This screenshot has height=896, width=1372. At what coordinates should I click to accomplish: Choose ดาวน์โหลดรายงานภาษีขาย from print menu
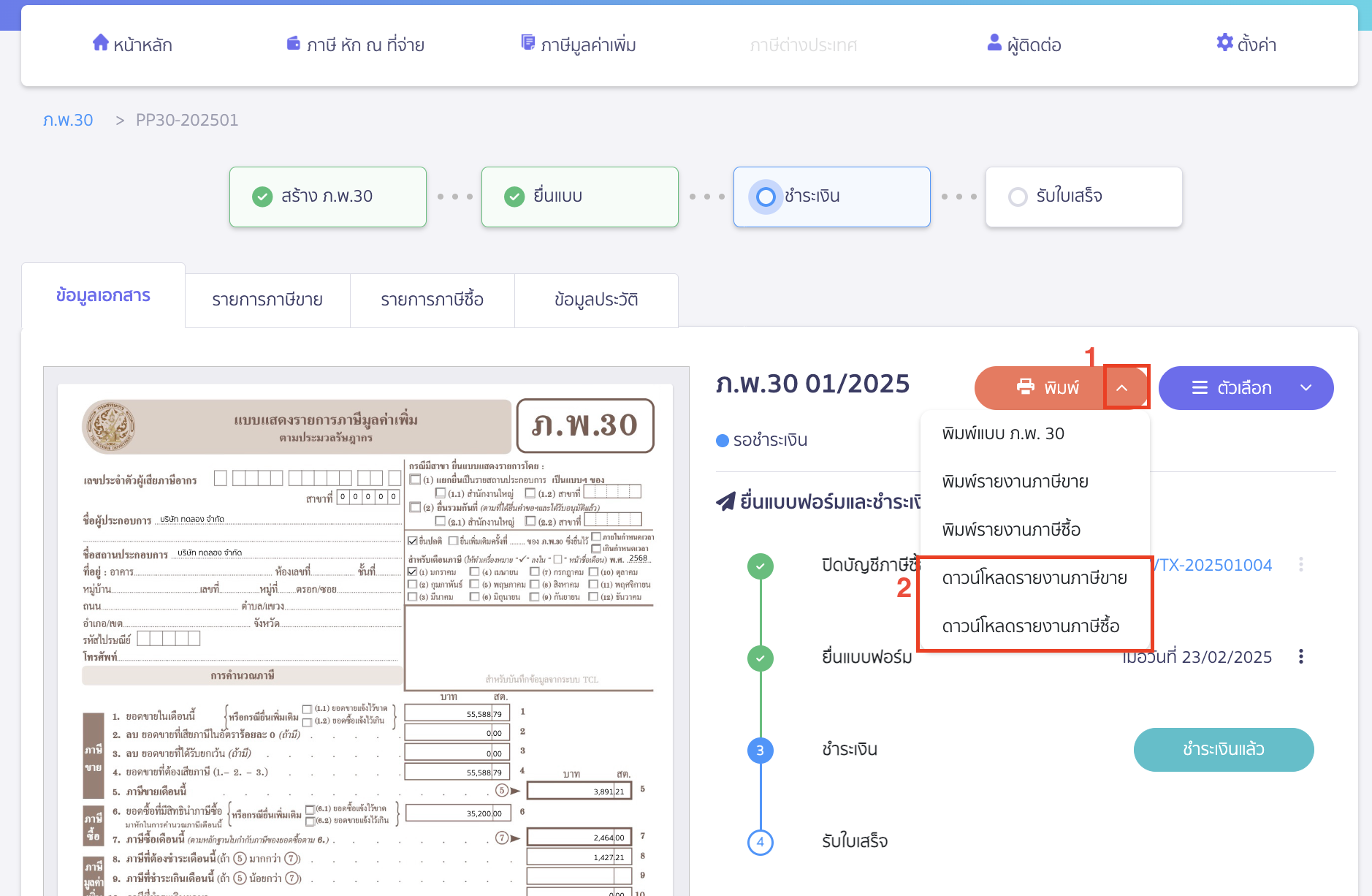pos(1034,578)
